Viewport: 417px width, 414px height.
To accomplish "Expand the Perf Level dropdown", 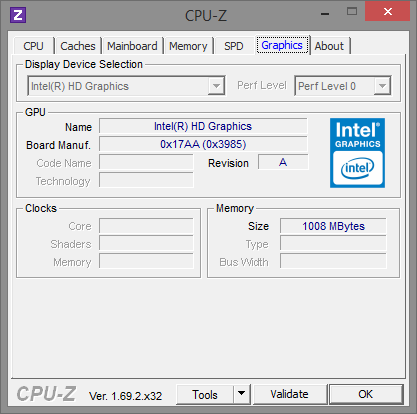I will [x=343, y=86].
